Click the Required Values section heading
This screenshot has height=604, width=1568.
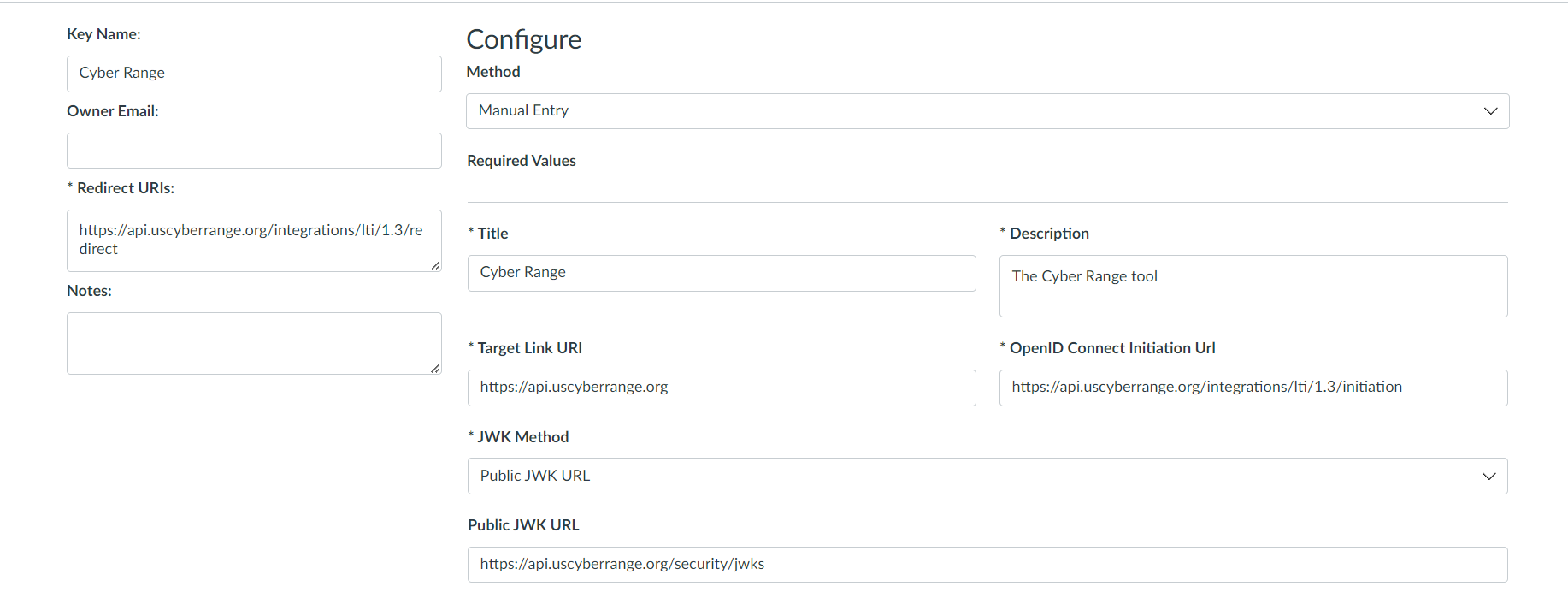[x=522, y=161]
